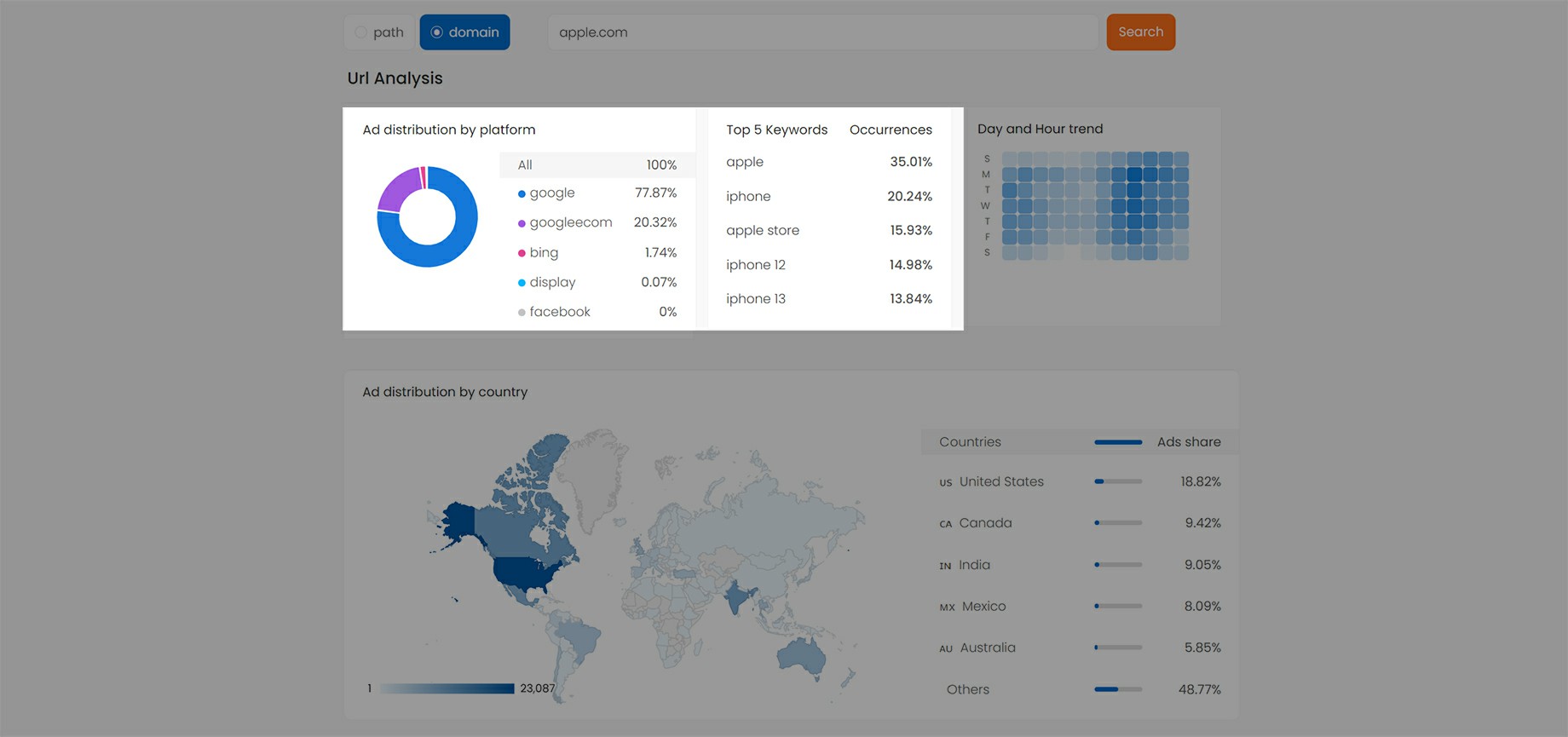Click the bing pink legend dot
Screen dimensions: 1568x737
coord(522,253)
